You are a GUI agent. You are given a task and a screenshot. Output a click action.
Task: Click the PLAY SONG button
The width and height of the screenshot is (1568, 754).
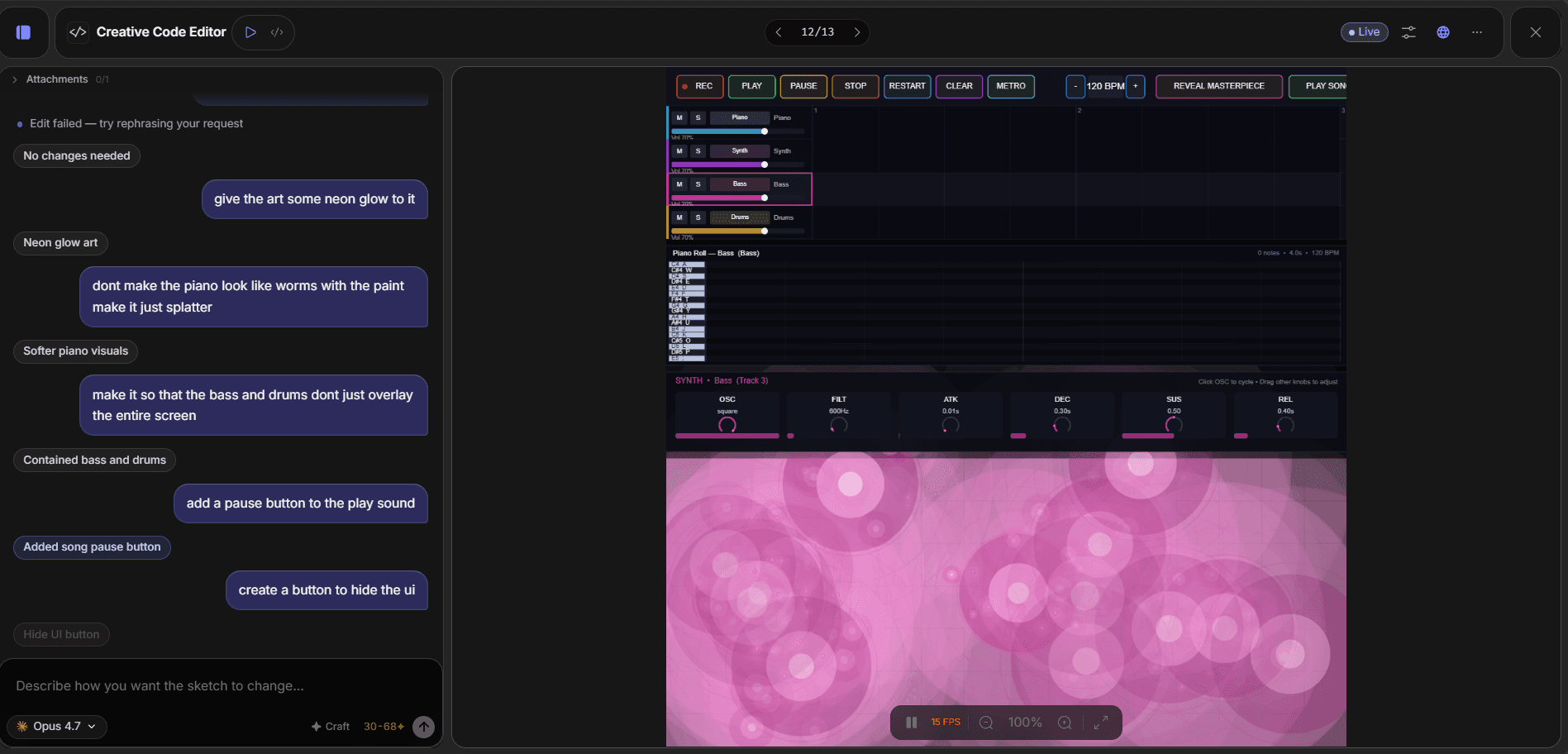1318,86
